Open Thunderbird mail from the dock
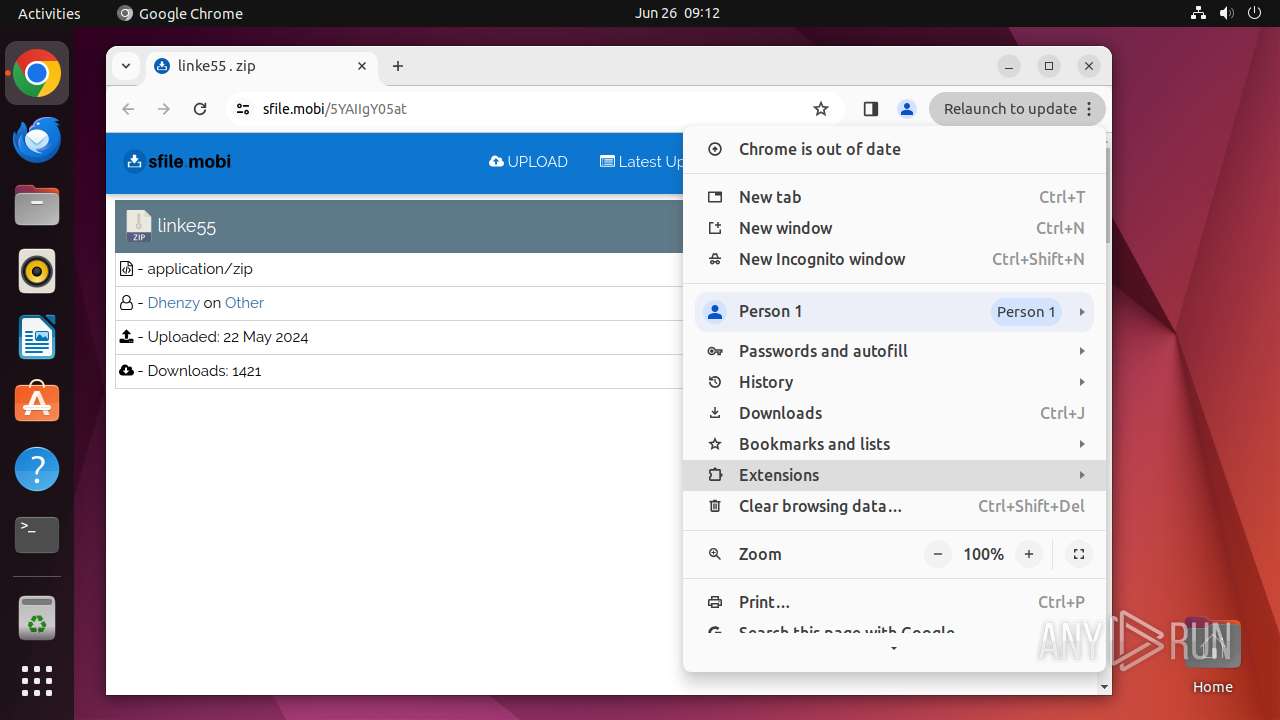 point(37,140)
